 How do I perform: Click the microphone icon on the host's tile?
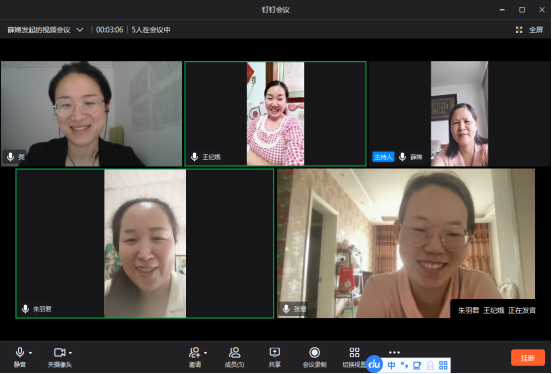coord(402,157)
